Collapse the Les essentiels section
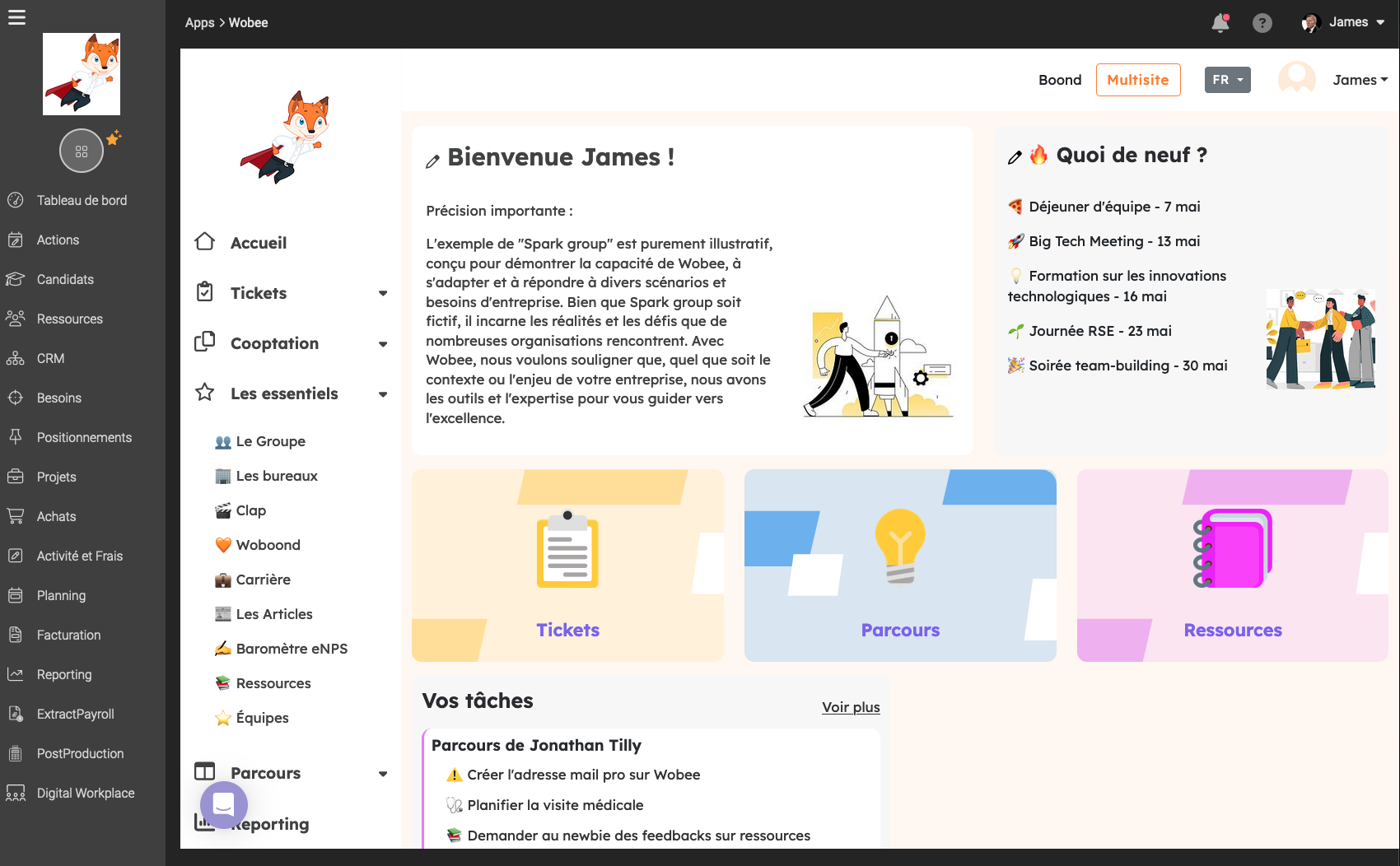Screen dimensions: 1400x866 pos(383,394)
